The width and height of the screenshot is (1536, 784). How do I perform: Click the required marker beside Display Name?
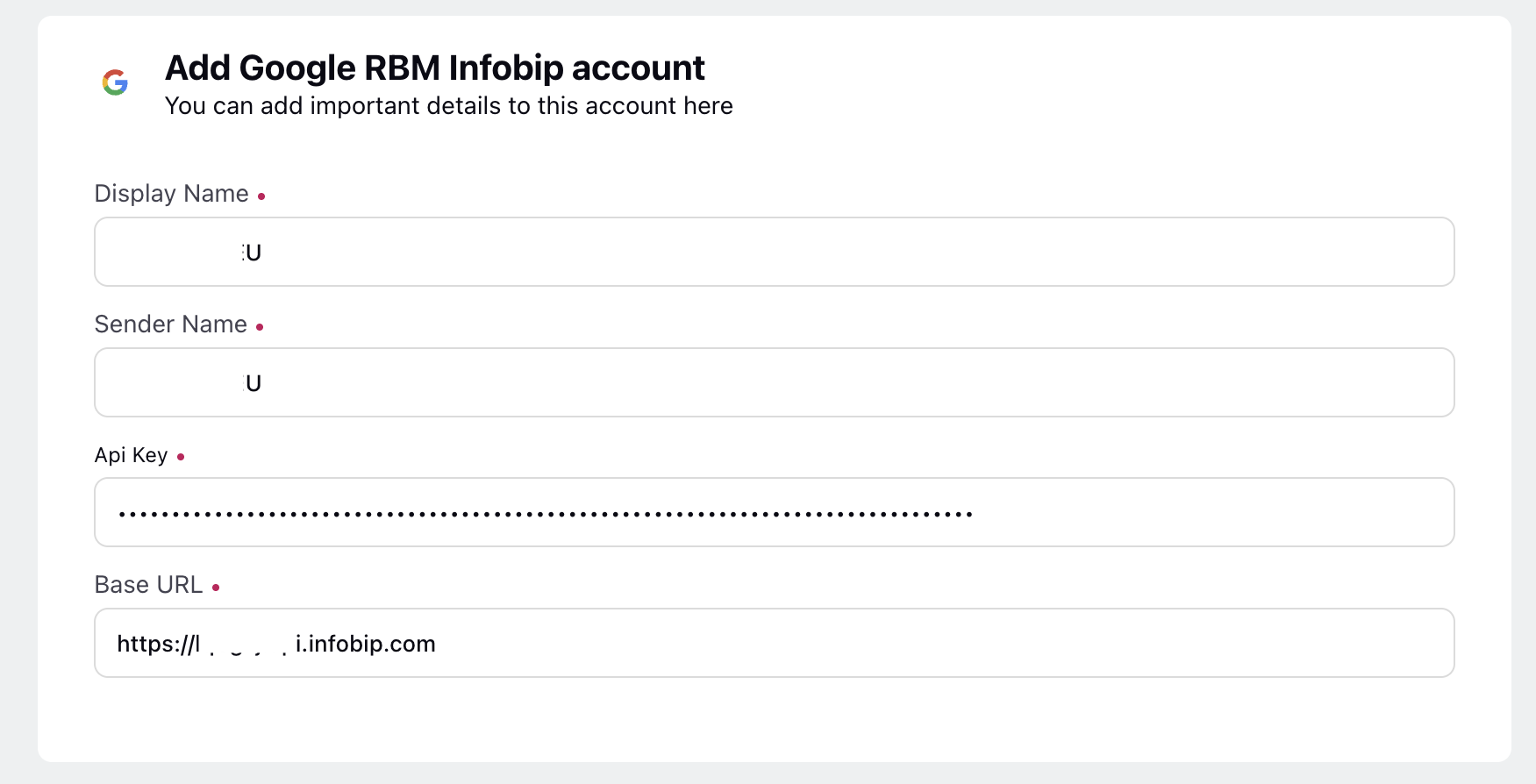tap(261, 196)
